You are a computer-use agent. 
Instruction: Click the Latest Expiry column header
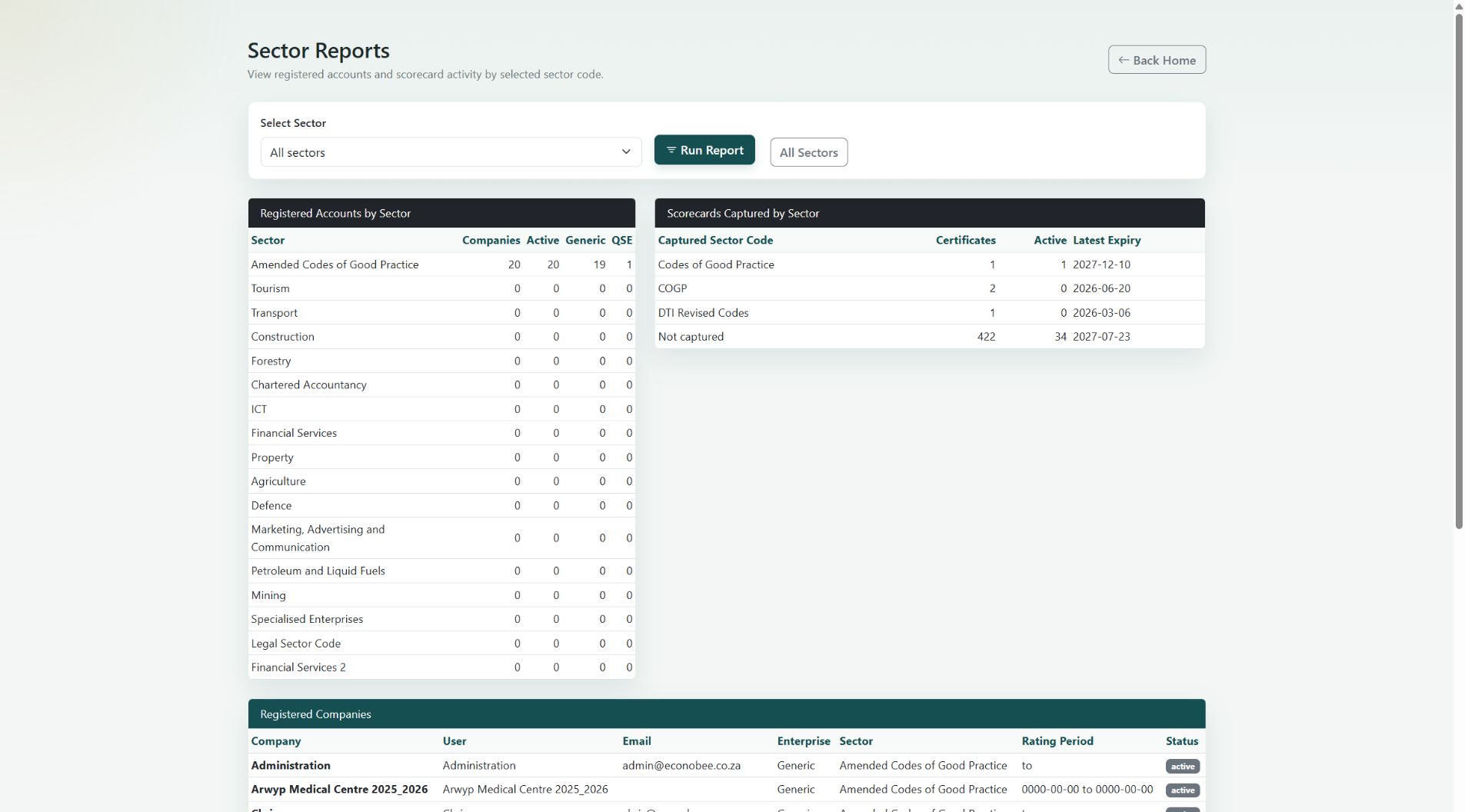(x=1107, y=240)
